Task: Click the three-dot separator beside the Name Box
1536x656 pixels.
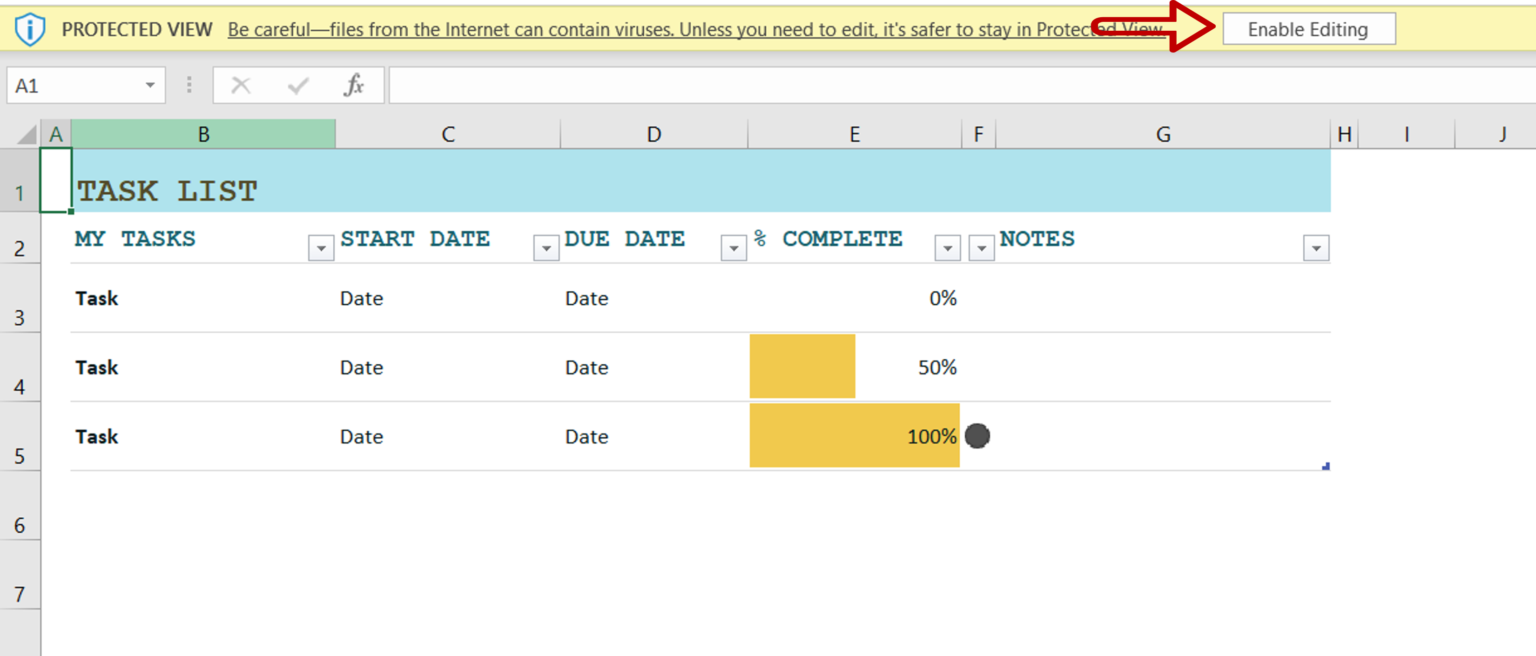Action: tap(188, 85)
